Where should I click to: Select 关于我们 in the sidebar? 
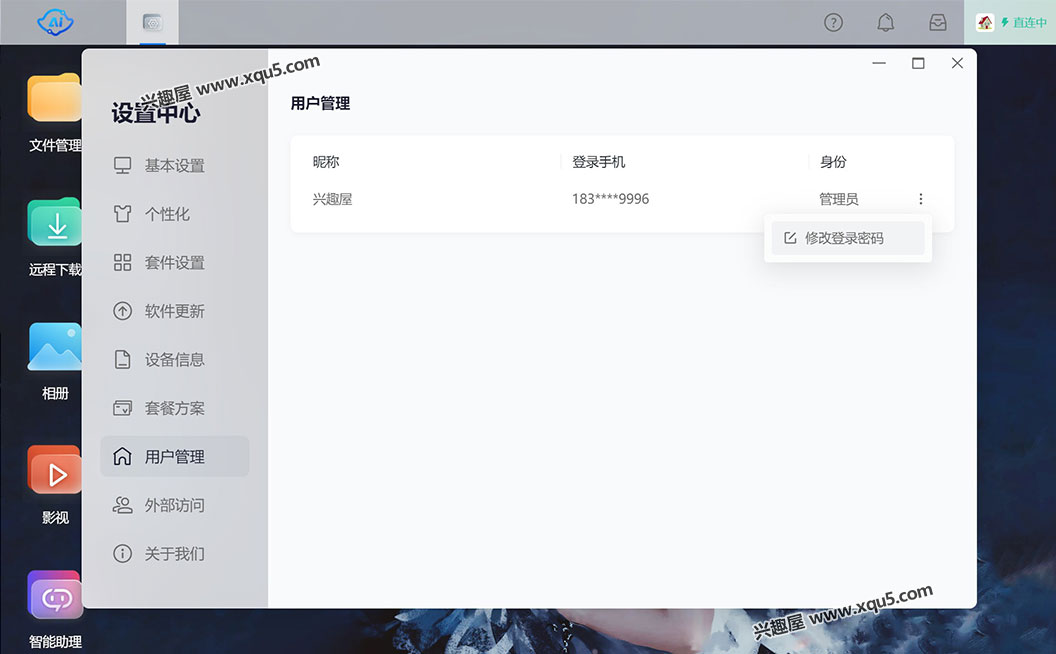click(174, 554)
